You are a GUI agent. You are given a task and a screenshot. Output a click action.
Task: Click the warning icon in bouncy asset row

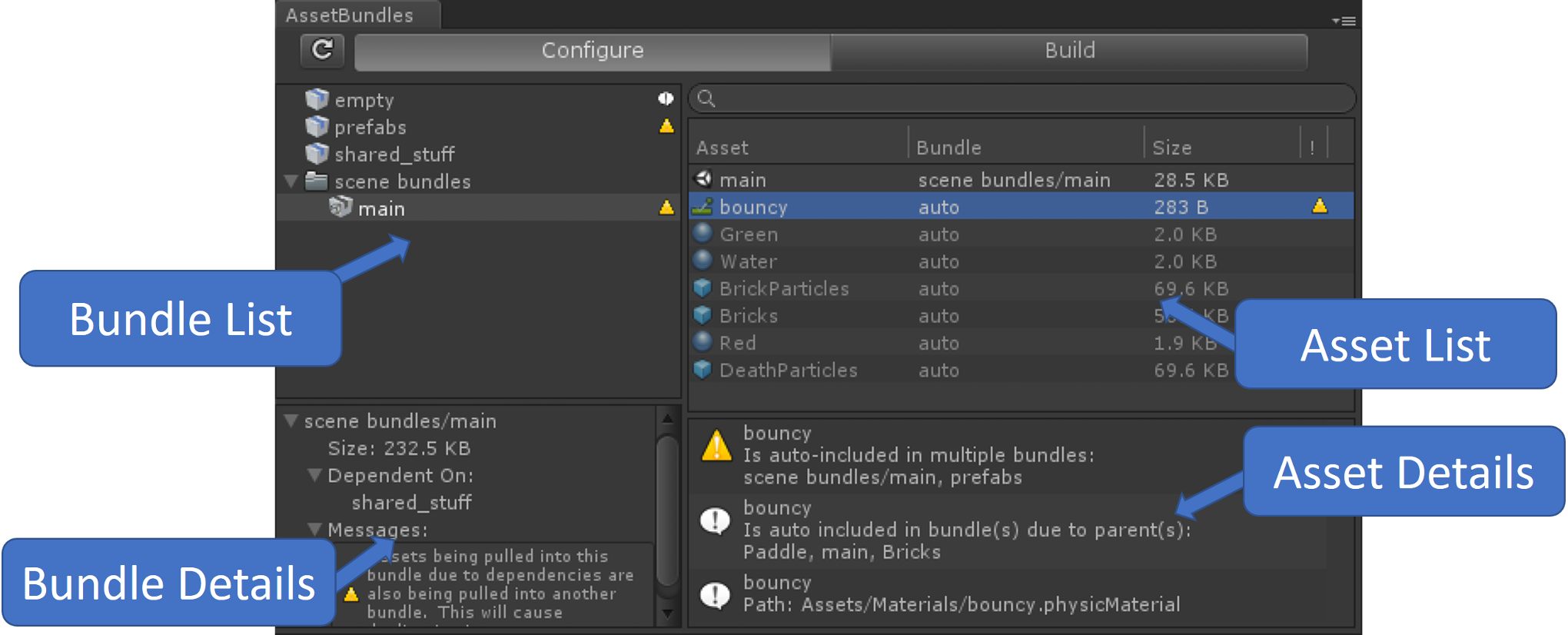[1320, 206]
